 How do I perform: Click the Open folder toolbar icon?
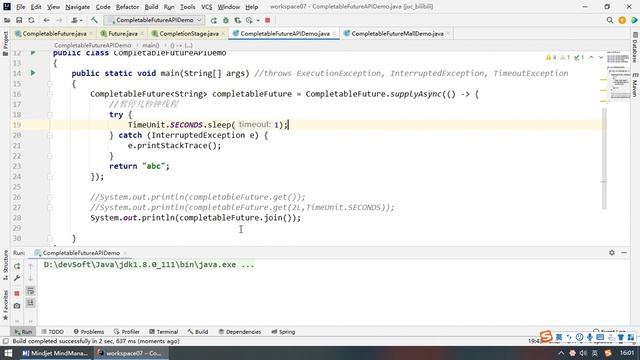(x=7, y=20)
